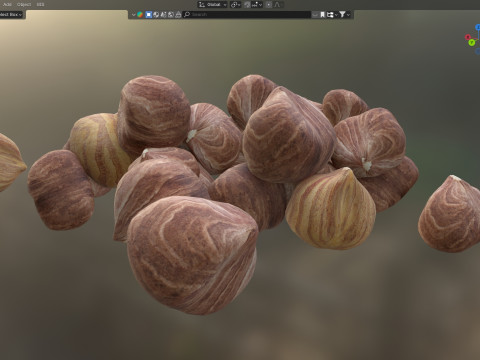The image size is (480, 360).
Task: Click the triangular filter icon beside search
Action: 178,15
